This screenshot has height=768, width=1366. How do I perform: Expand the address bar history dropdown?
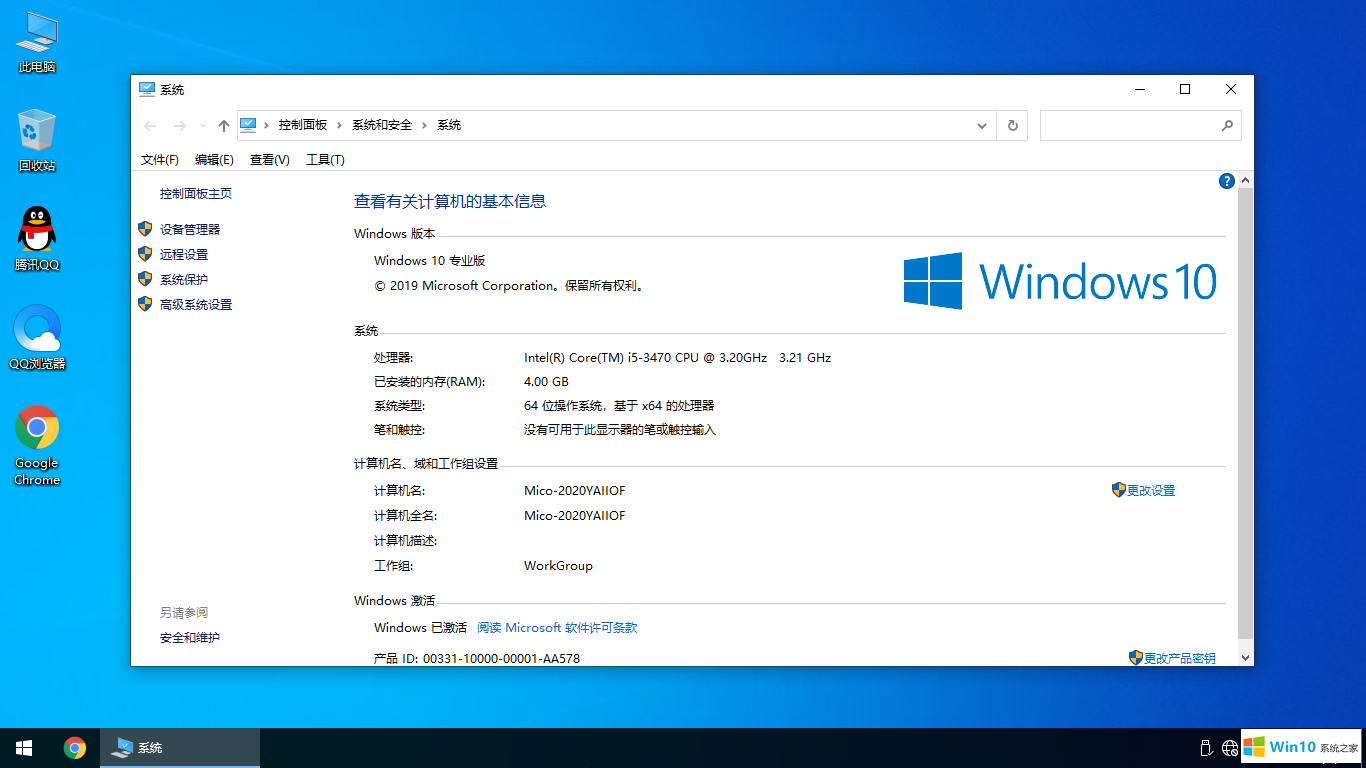[x=981, y=125]
